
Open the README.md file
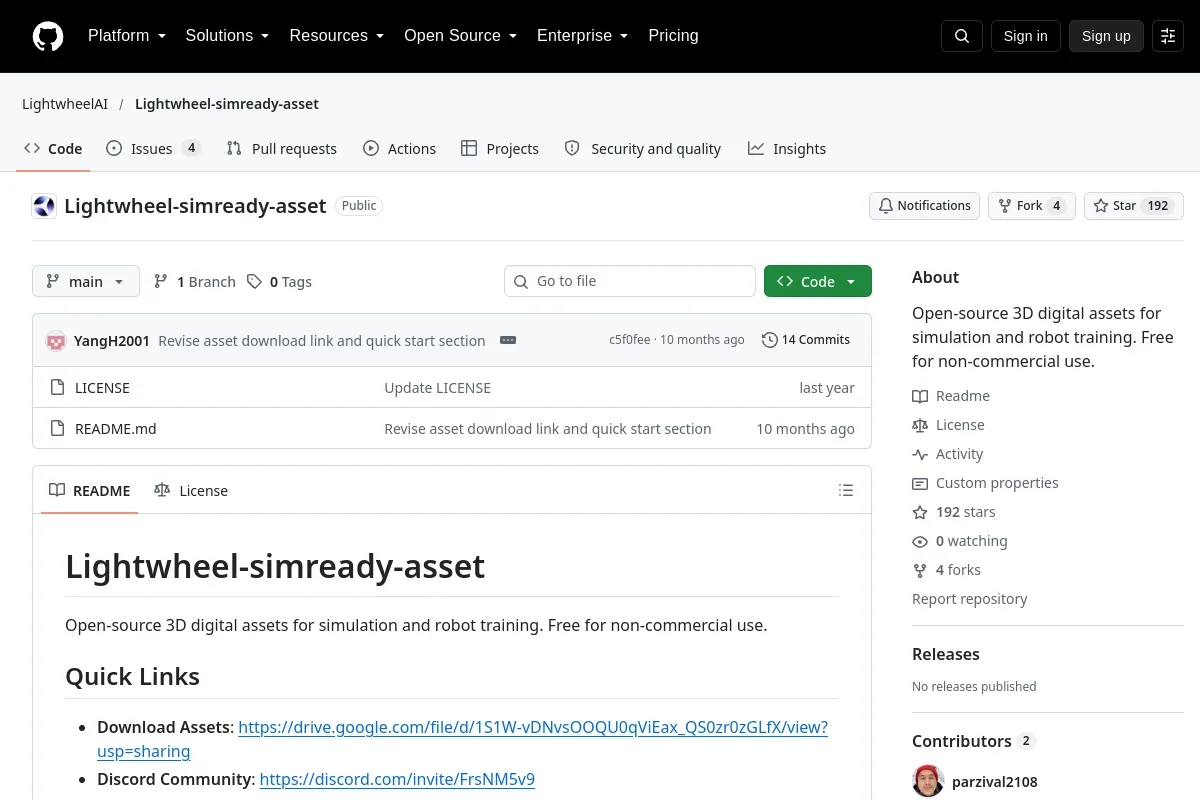click(x=116, y=429)
